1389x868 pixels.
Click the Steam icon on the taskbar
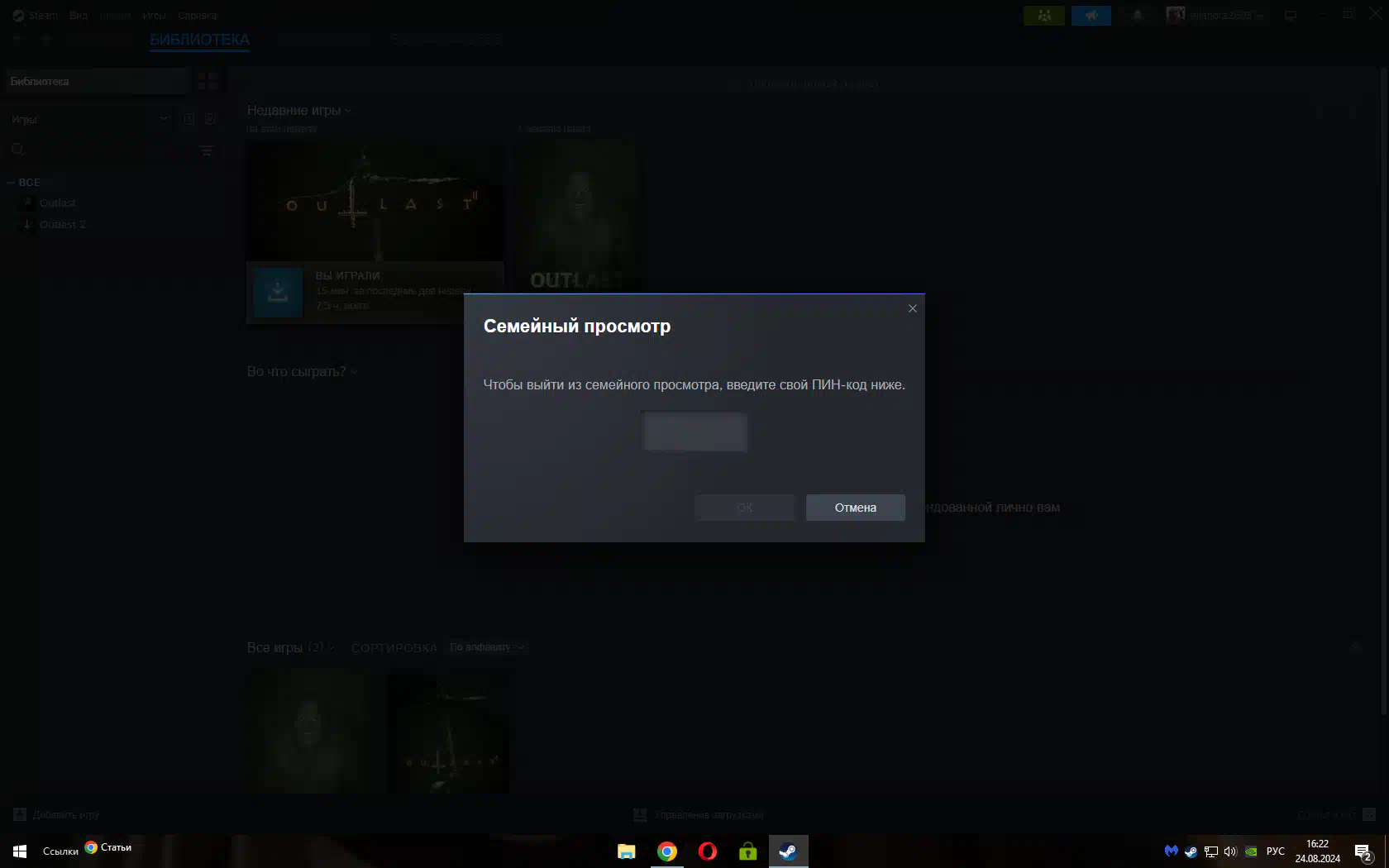(789, 851)
